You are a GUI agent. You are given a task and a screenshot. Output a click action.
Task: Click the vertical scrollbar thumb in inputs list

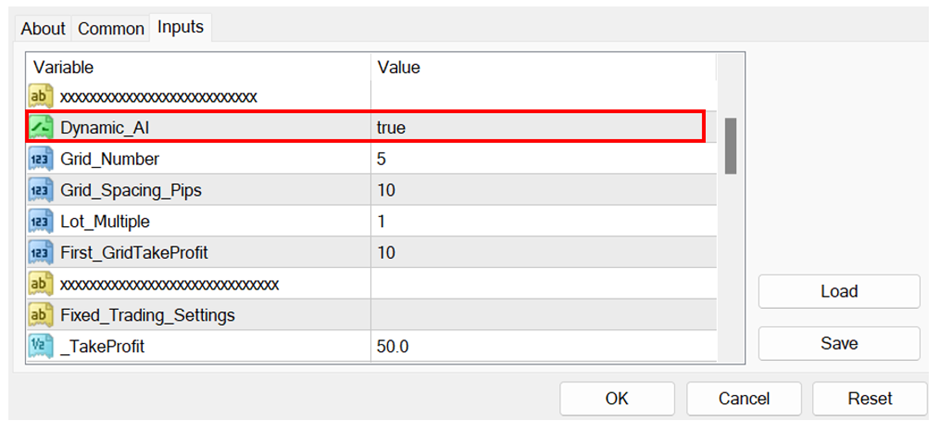730,145
